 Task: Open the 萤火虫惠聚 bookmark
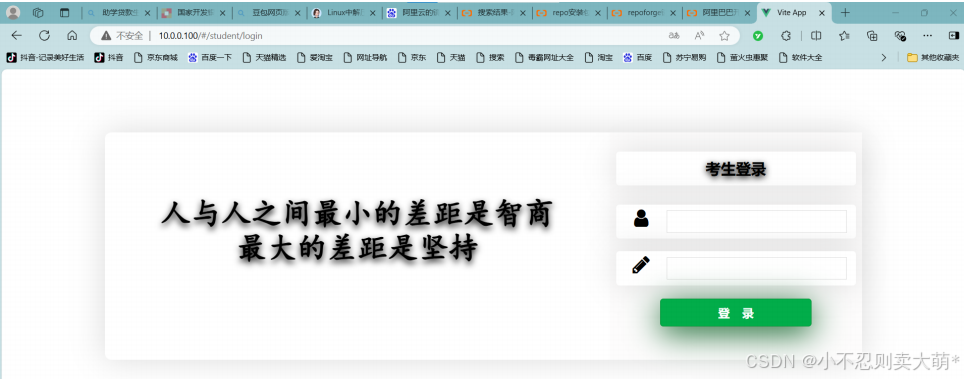(x=743, y=58)
